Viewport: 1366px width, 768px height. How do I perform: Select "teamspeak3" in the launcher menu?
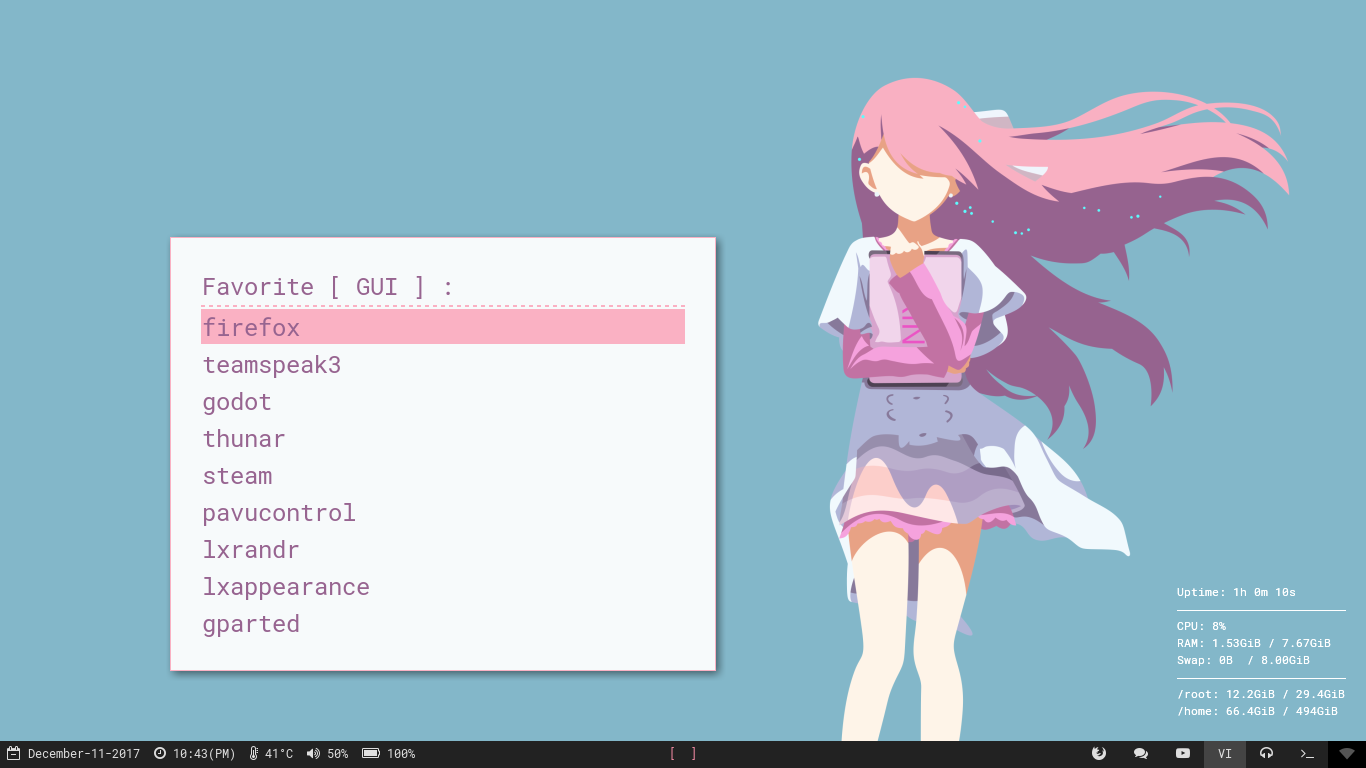(271, 364)
